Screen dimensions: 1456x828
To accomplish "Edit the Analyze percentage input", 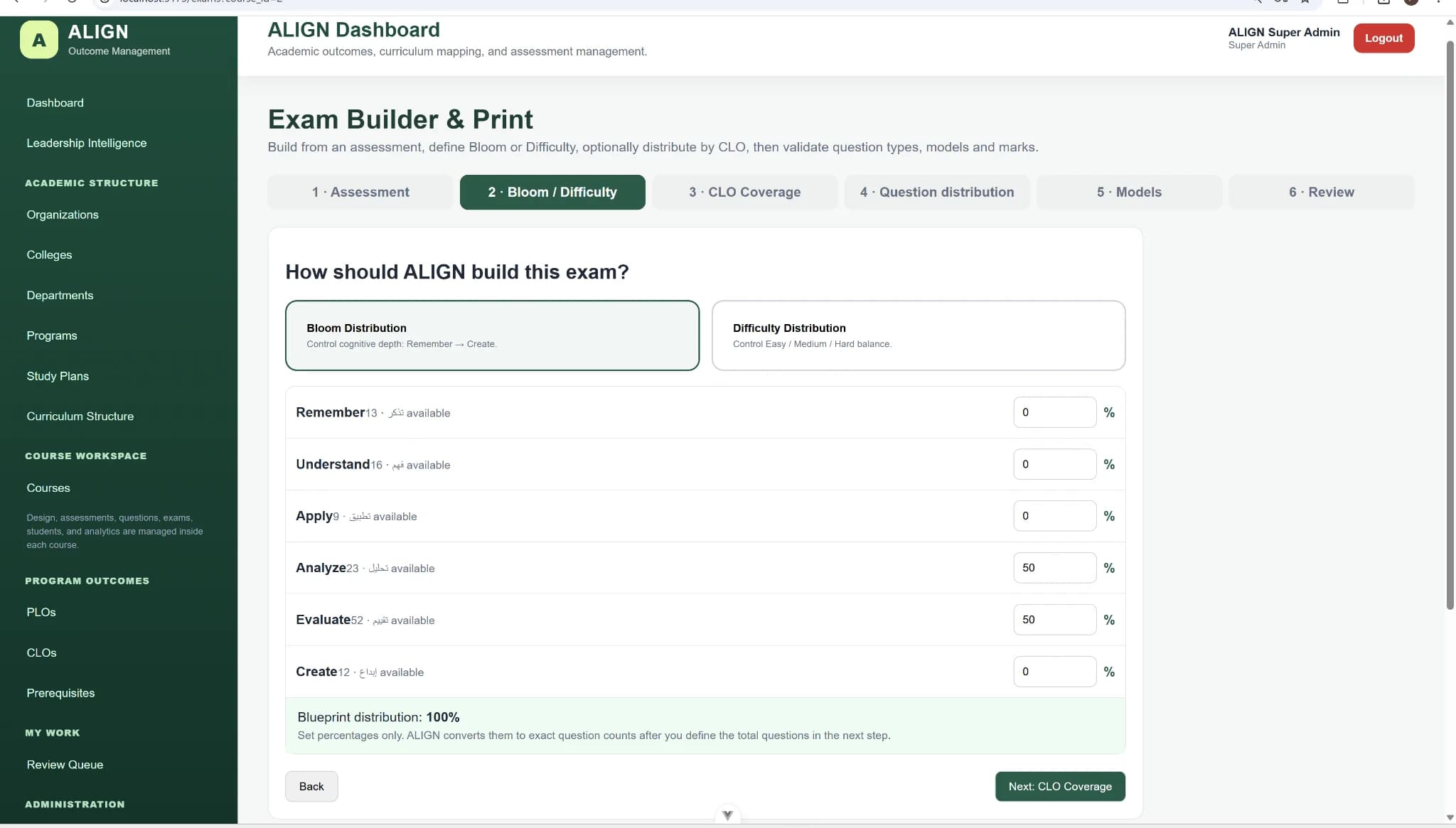I will pyautogui.click(x=1054, y=568).
